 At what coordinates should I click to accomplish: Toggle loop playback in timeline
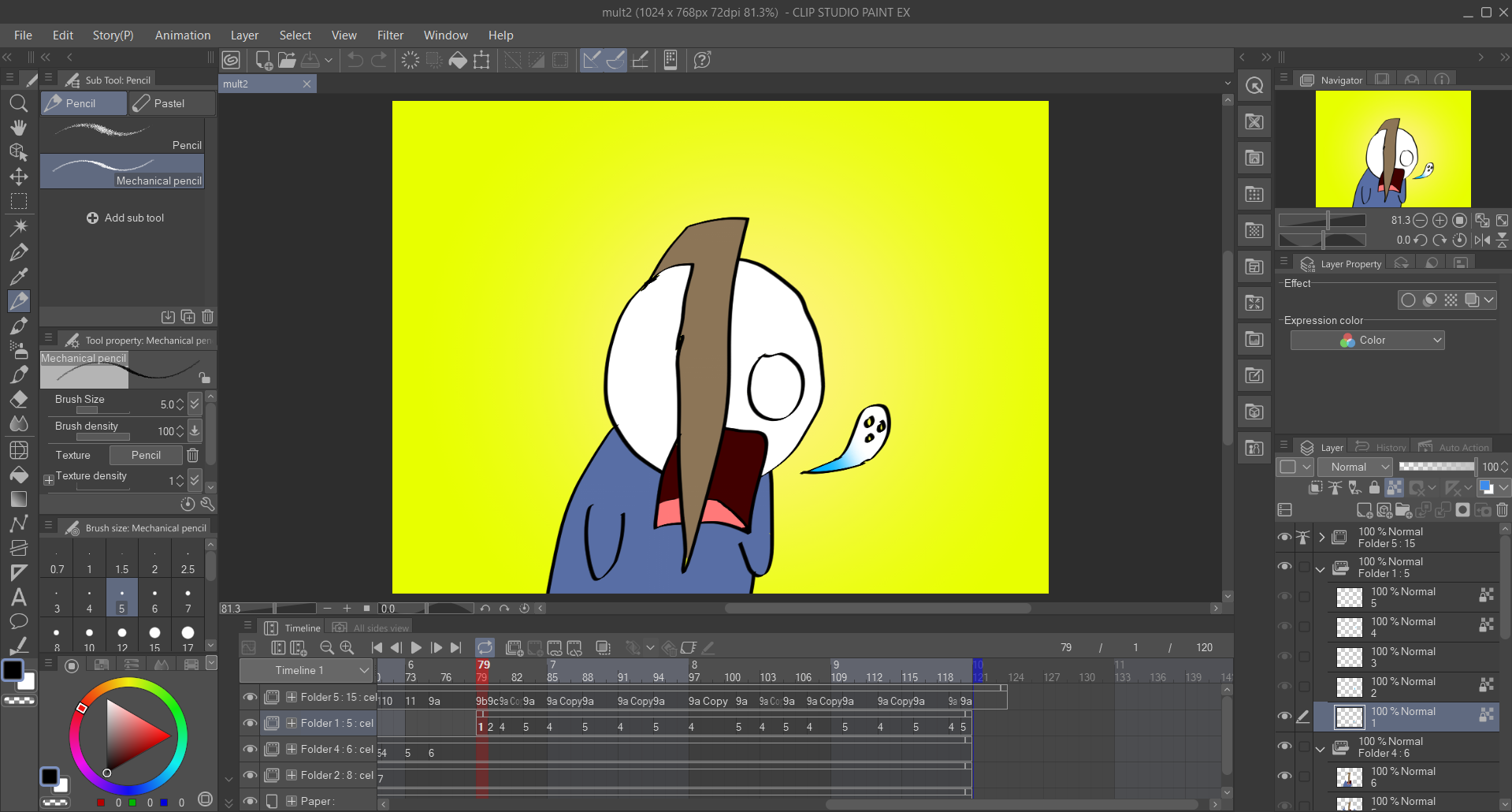pyautogui.click(x=485, y=647)
